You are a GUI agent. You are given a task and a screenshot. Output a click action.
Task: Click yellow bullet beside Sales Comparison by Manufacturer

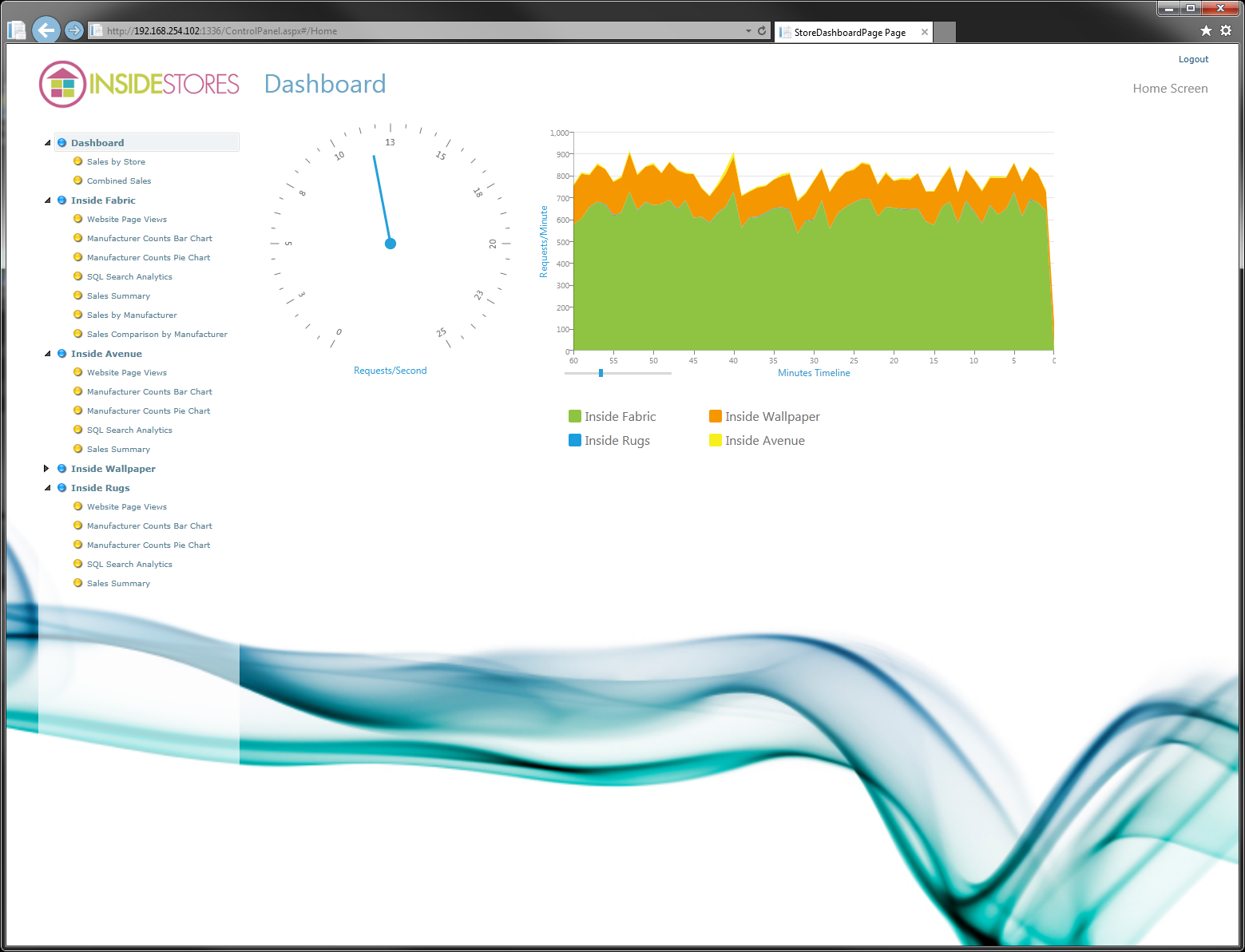point(77,334)
